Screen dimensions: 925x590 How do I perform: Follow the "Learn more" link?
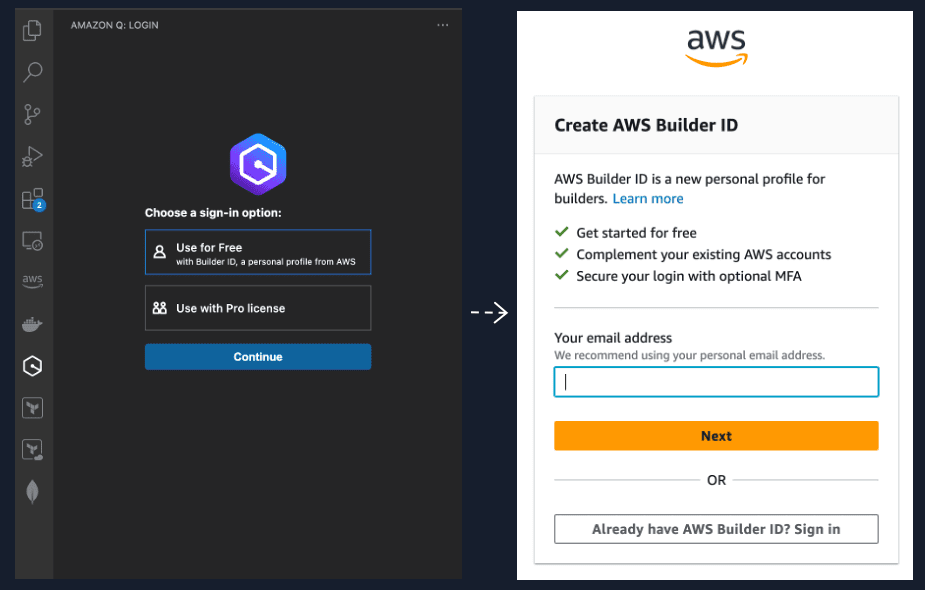(x=648, y=199)
